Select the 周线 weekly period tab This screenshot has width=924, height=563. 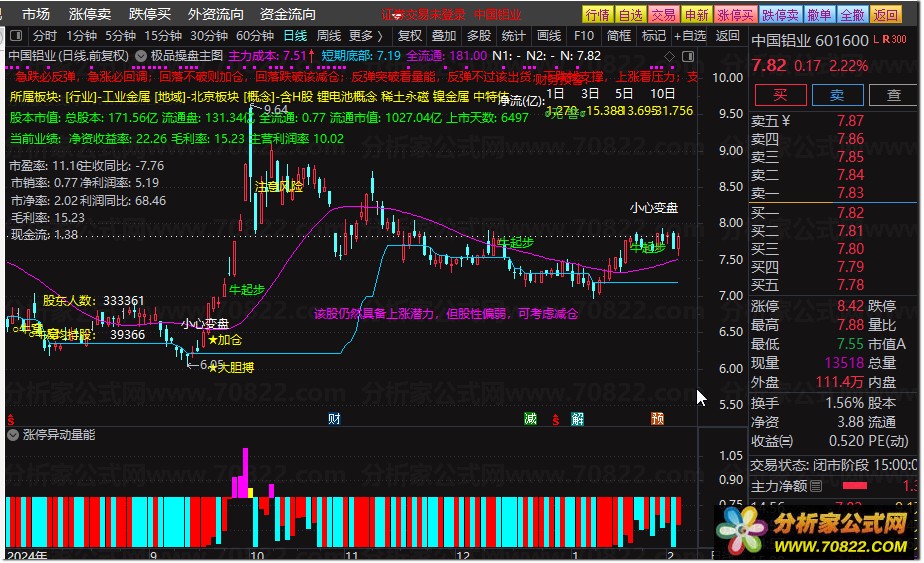coord(329,36)
